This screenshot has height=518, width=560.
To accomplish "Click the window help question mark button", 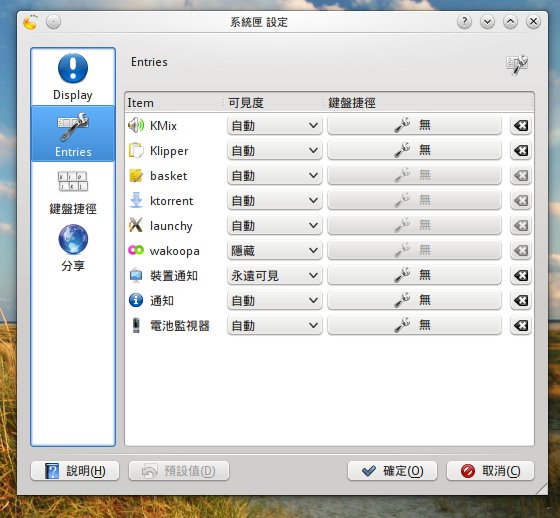I will [x=464, y=22].
